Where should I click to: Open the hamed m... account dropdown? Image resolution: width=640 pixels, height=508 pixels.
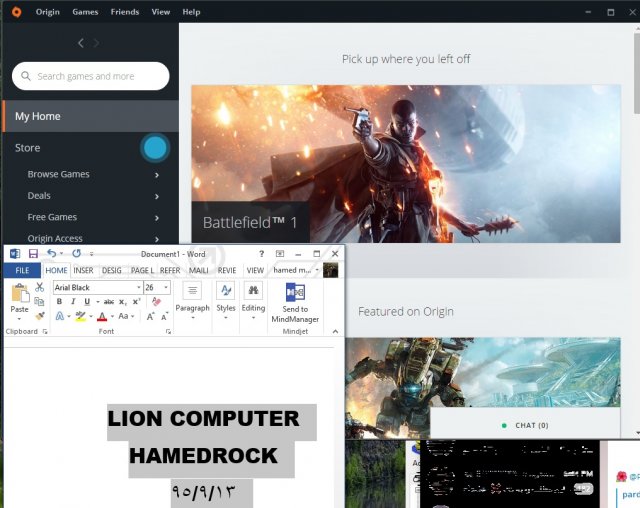click(296, 270)
